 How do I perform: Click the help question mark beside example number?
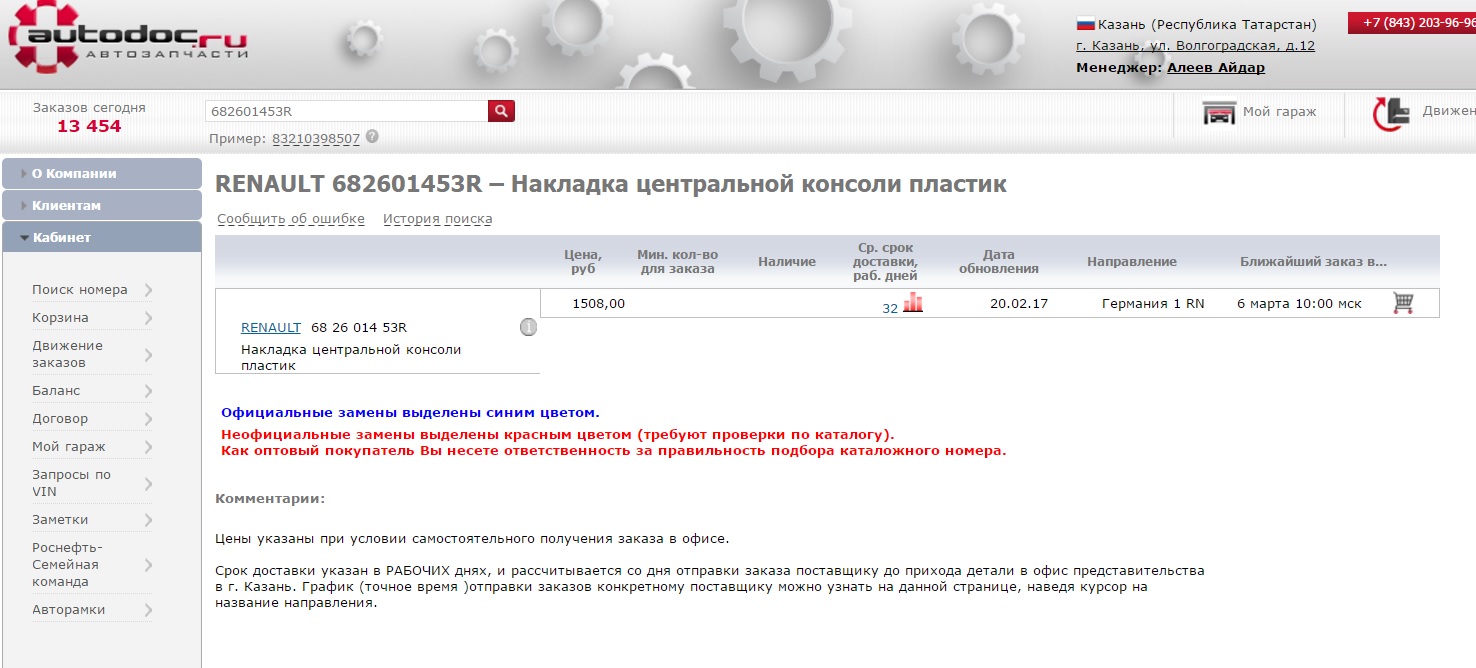tap(372, 137)
